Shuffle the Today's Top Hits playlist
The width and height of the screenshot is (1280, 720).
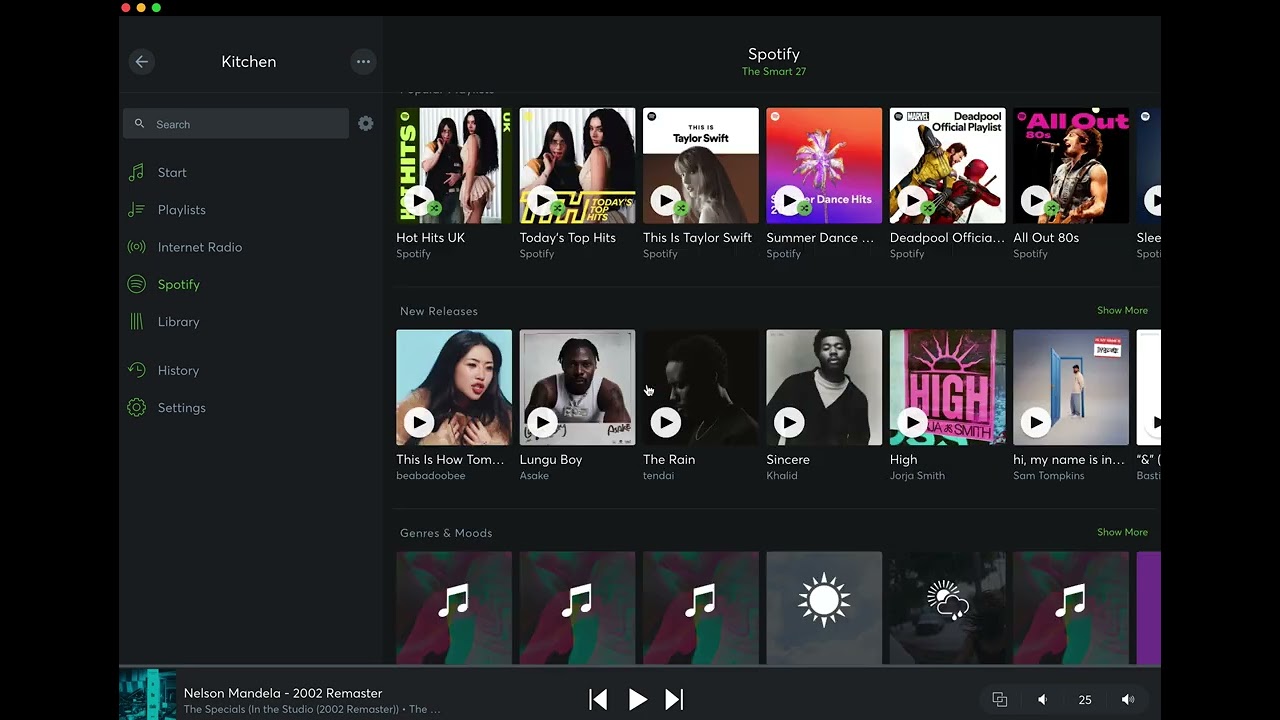(x=558, y=208)
